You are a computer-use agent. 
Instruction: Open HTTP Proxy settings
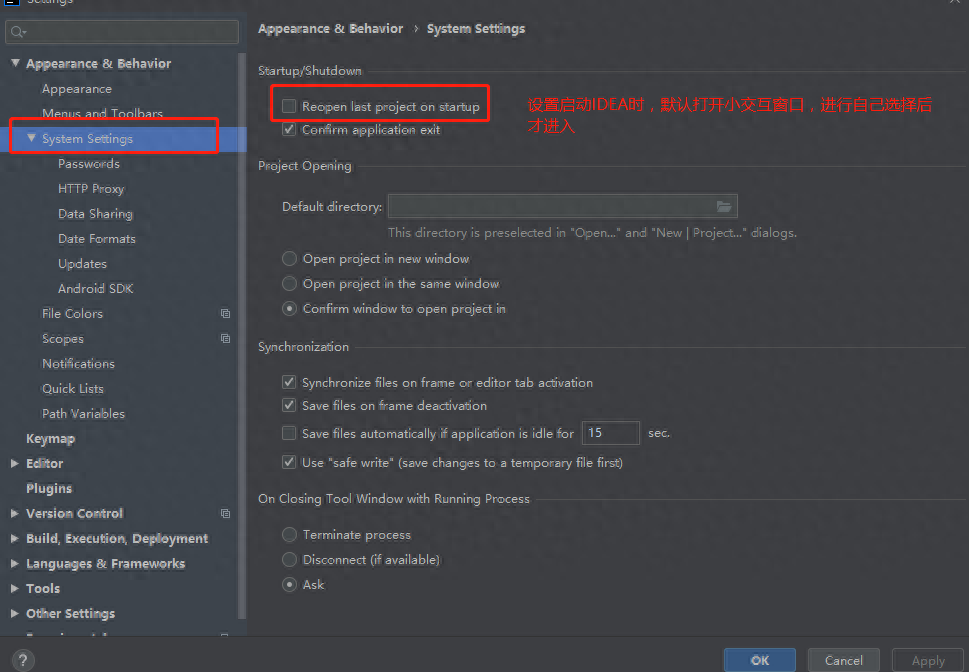click(x=91, y=189)
